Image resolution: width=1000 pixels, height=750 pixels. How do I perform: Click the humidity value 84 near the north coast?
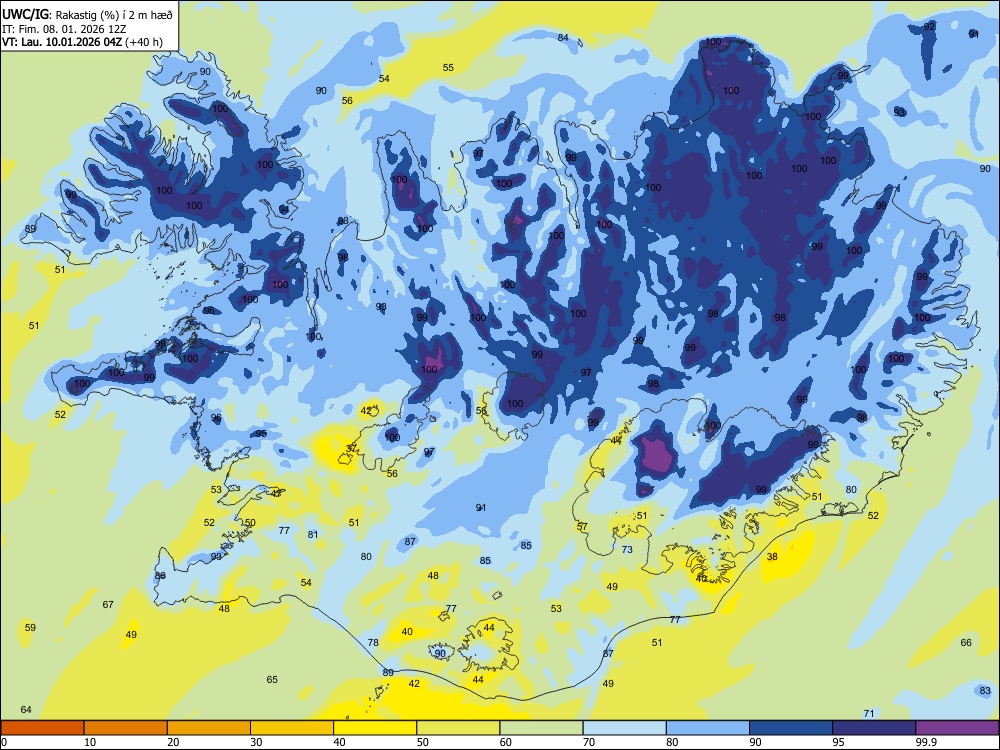click(563, 38)
